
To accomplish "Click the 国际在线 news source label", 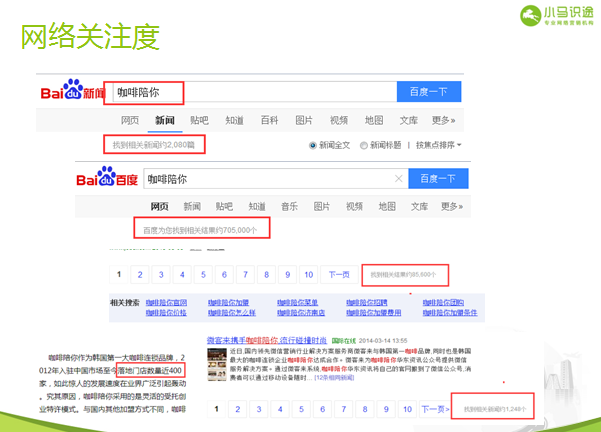I will [343, 341].
